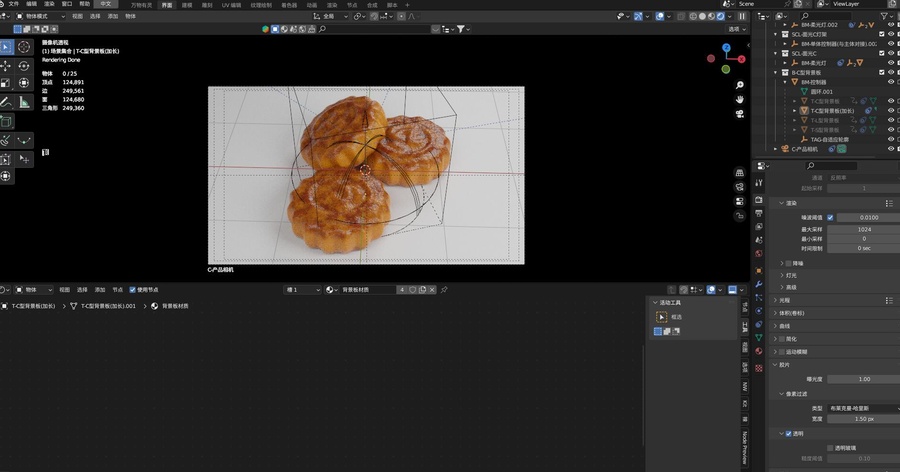
Task: Toggle the noise threshold (噪波阈值) checkbox
Action: pyautogui.click(x=830, y=218)
